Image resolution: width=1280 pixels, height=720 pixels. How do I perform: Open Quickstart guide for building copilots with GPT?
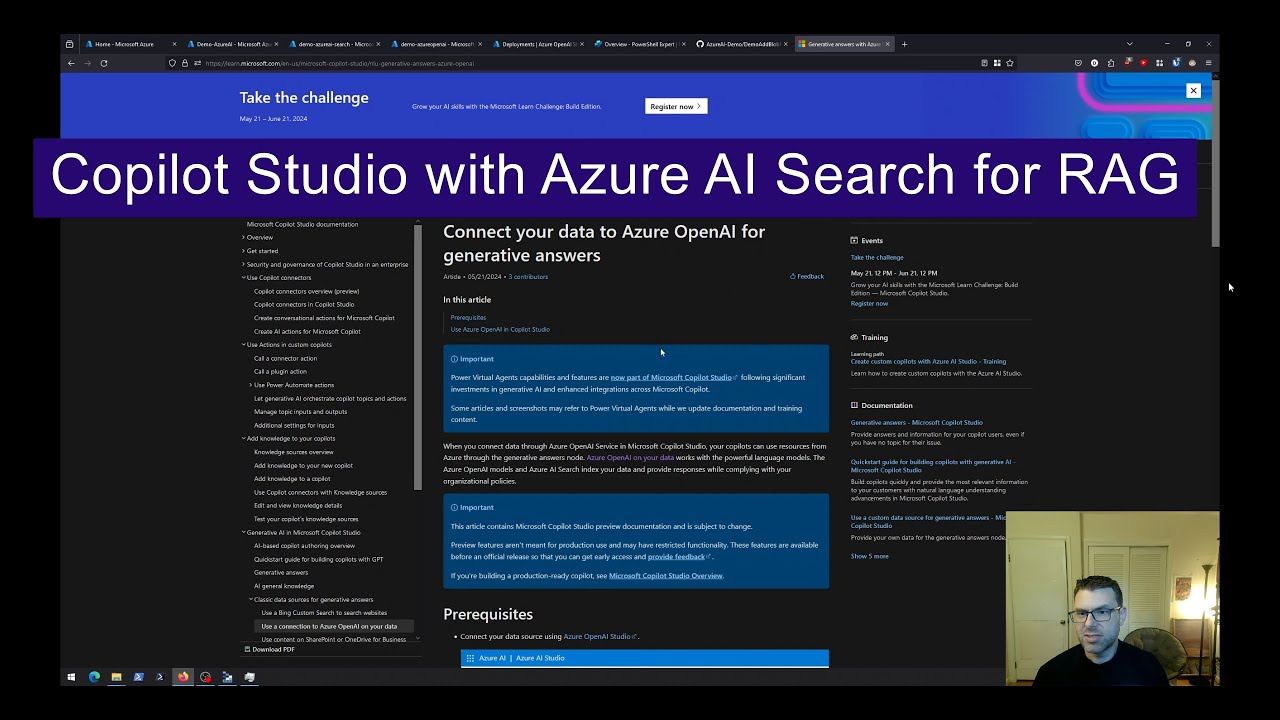[318, 560]
